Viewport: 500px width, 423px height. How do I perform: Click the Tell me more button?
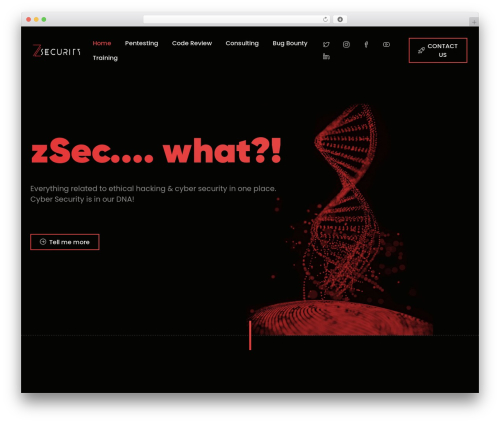pos(65,242)
